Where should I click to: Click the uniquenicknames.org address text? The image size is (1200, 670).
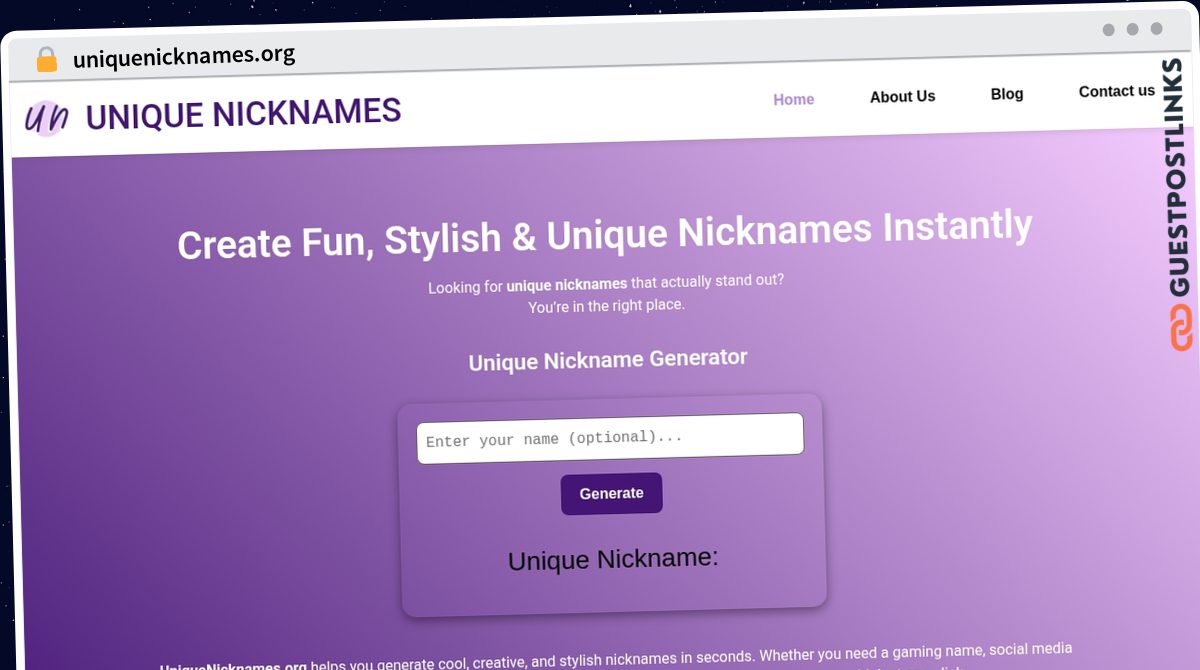click(184, 56)
